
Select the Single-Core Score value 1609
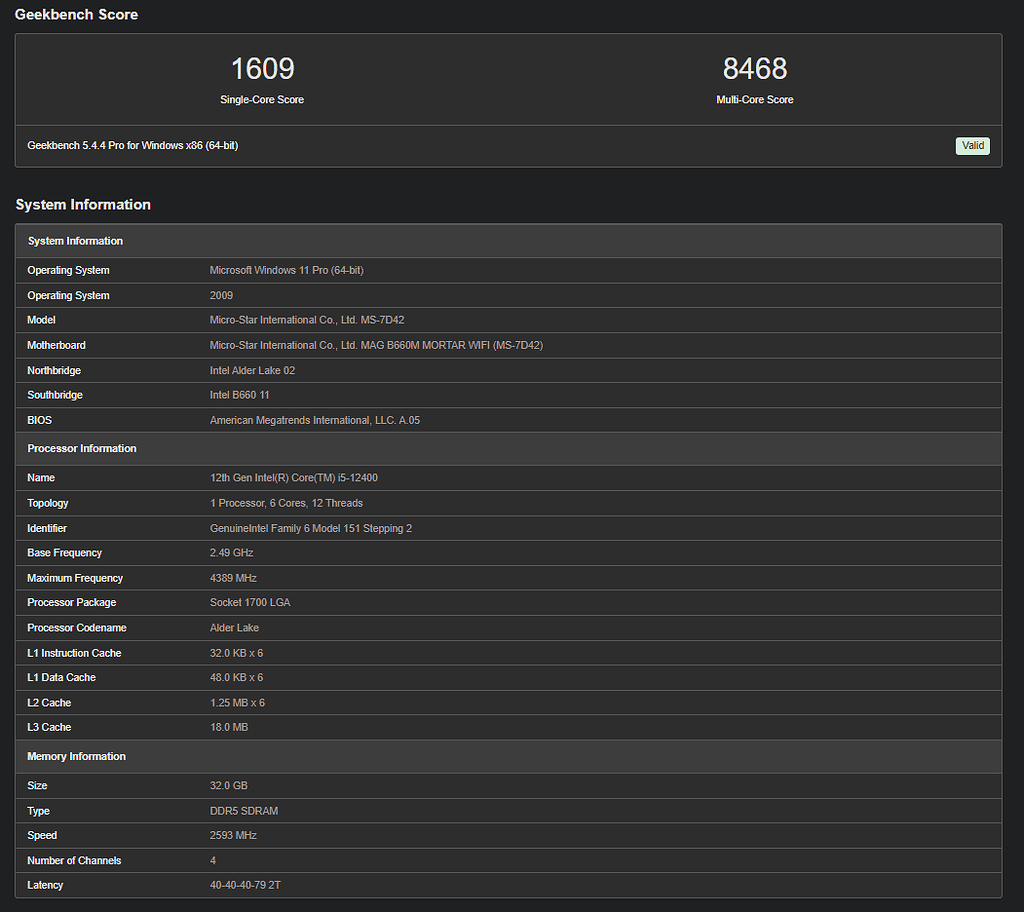(x=261, y=68)
